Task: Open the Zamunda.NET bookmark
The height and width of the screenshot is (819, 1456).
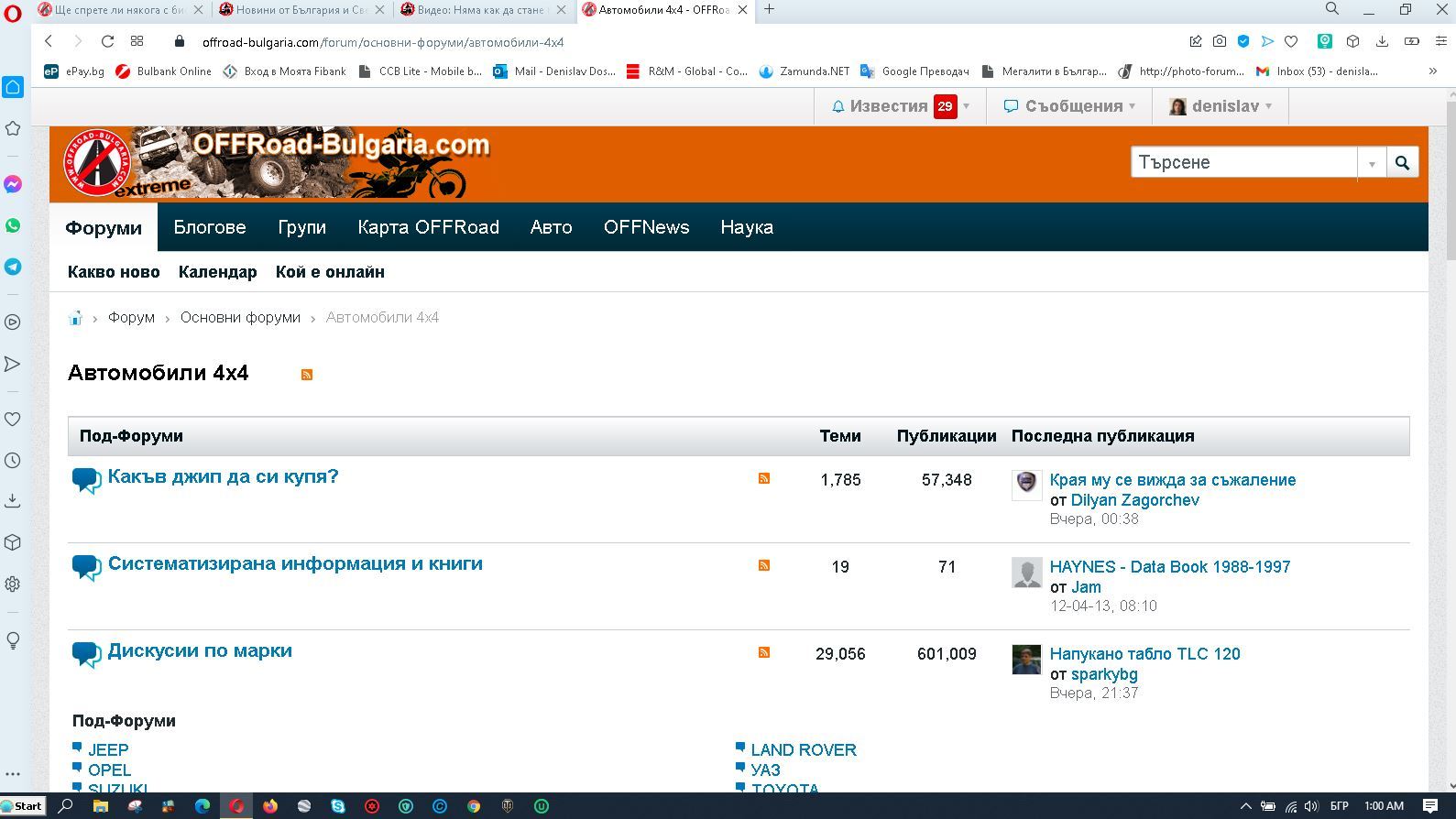Action: tap(805, 71)
